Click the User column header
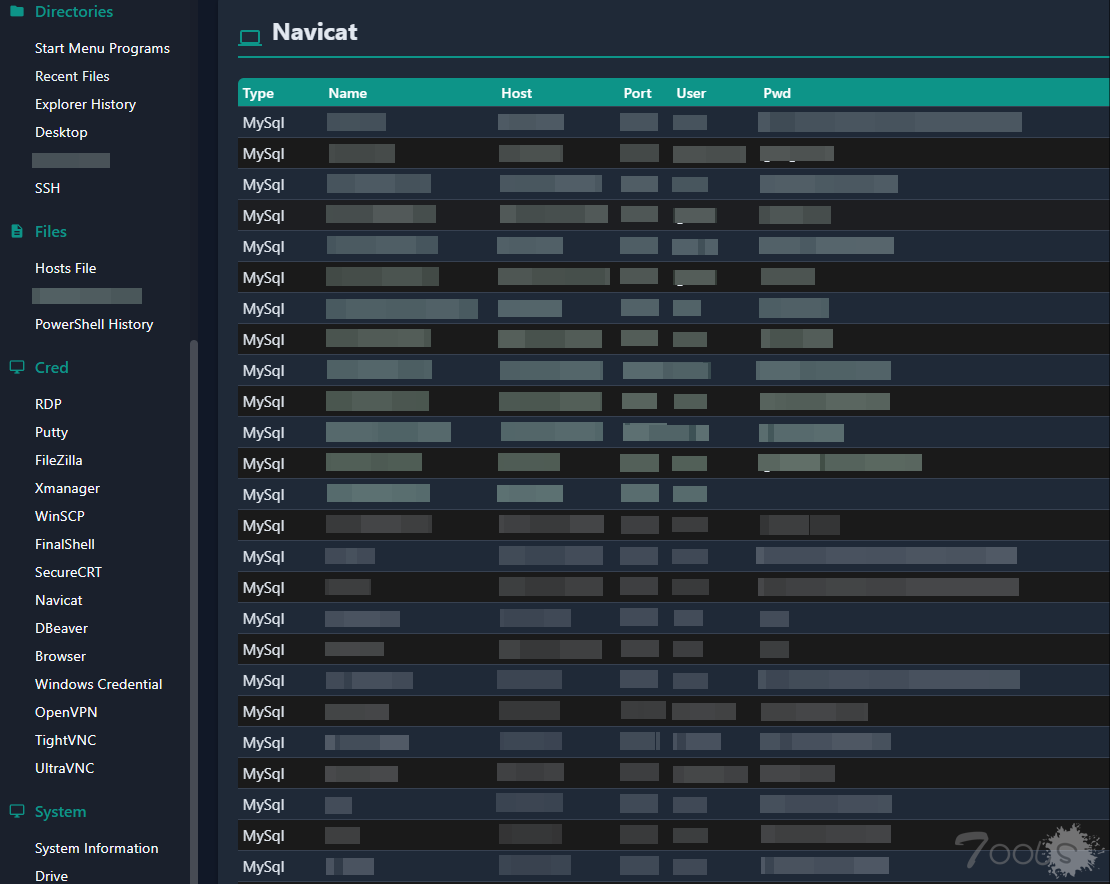 click(x=691, y=93)
